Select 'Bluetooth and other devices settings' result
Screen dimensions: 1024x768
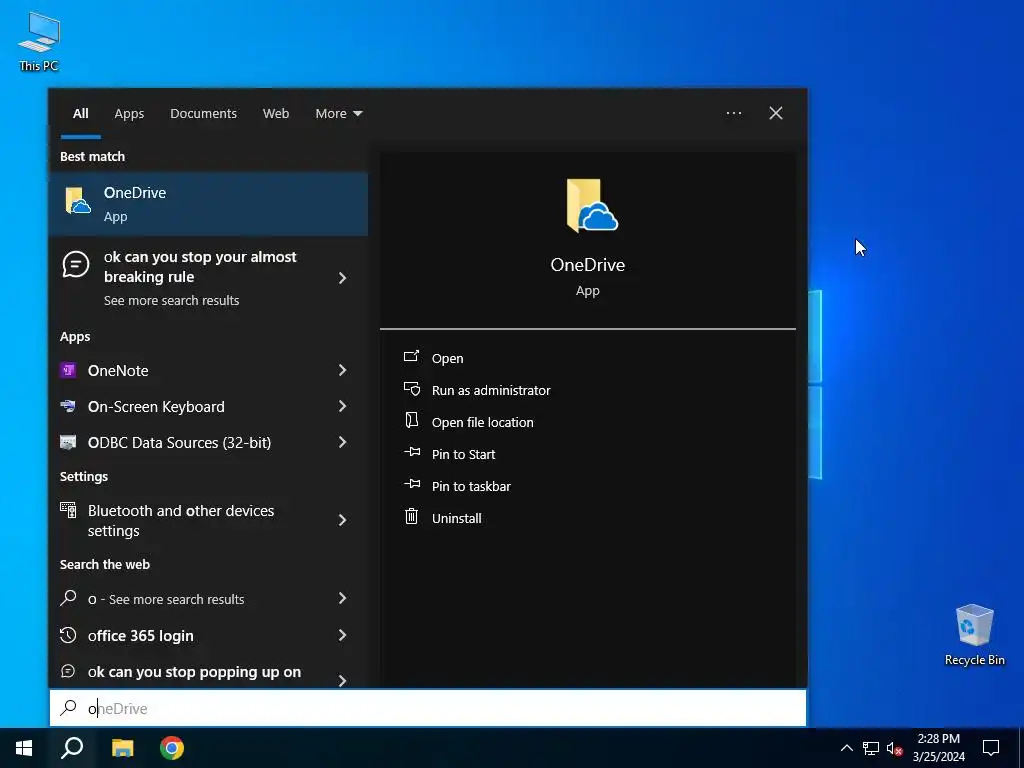tap(181, 520)
